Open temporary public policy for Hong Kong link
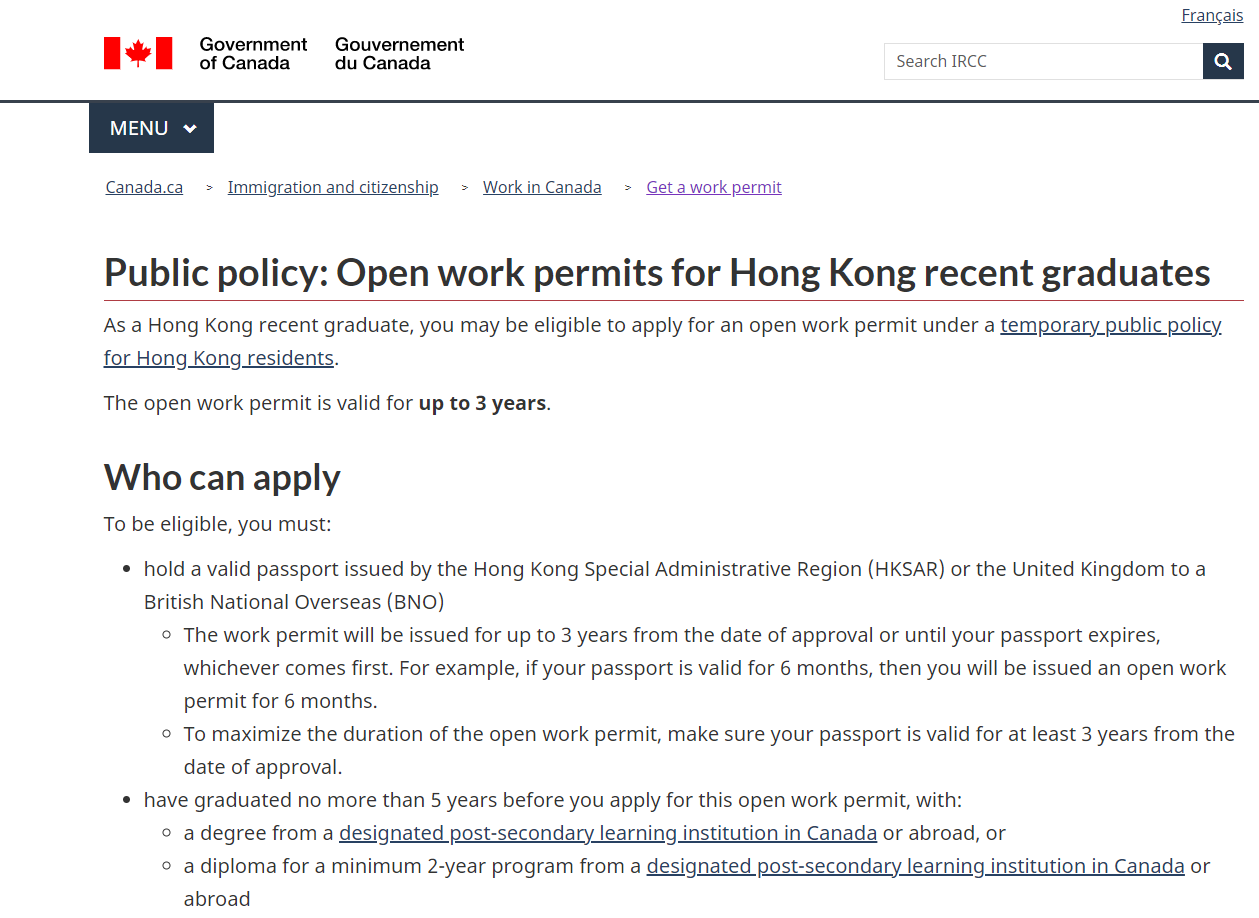 point(663,341)
